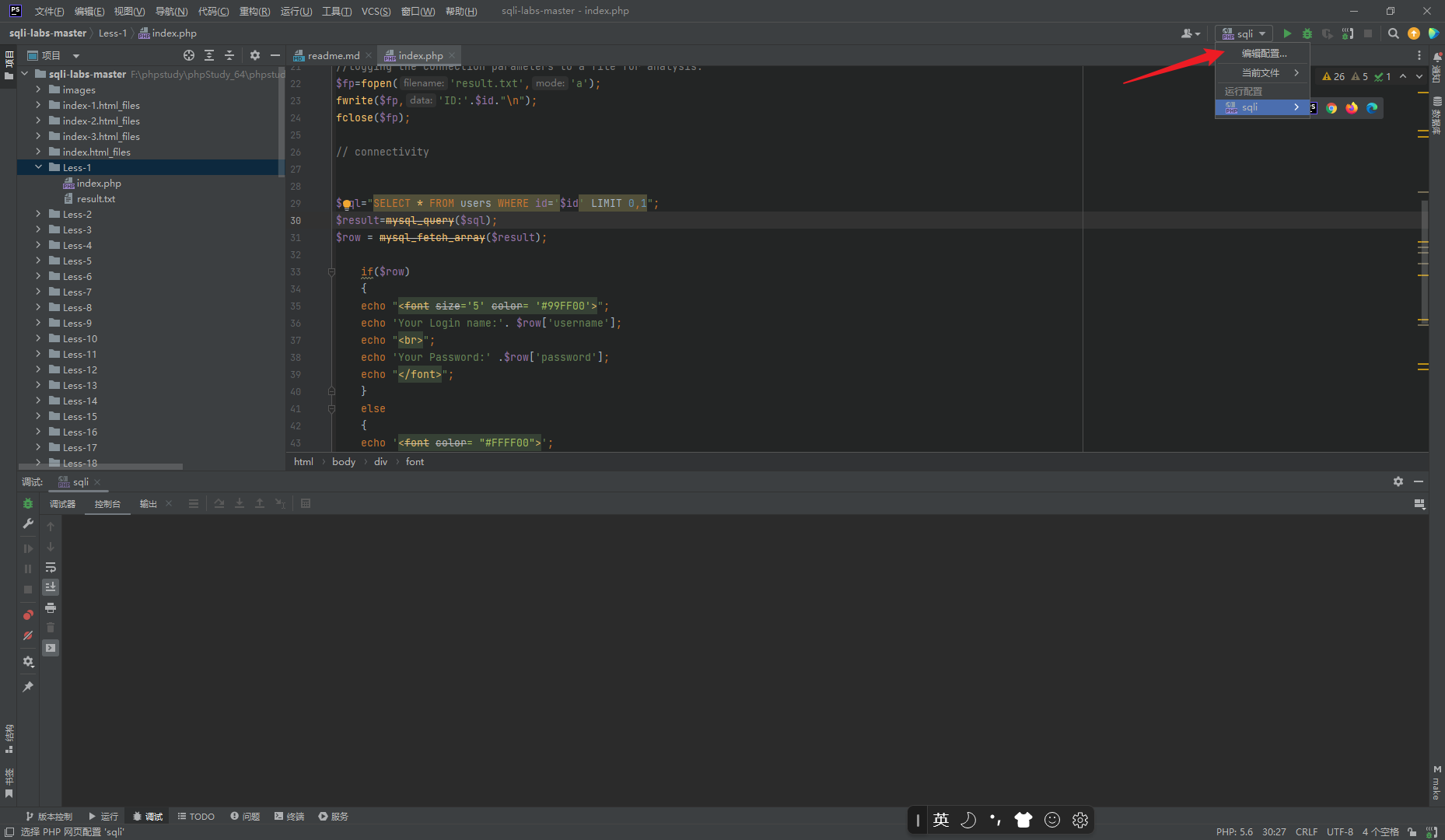1445x840 pixels.
Task: Open search everywhere with the magnifier icon
Action: [x=1393, y=33]
